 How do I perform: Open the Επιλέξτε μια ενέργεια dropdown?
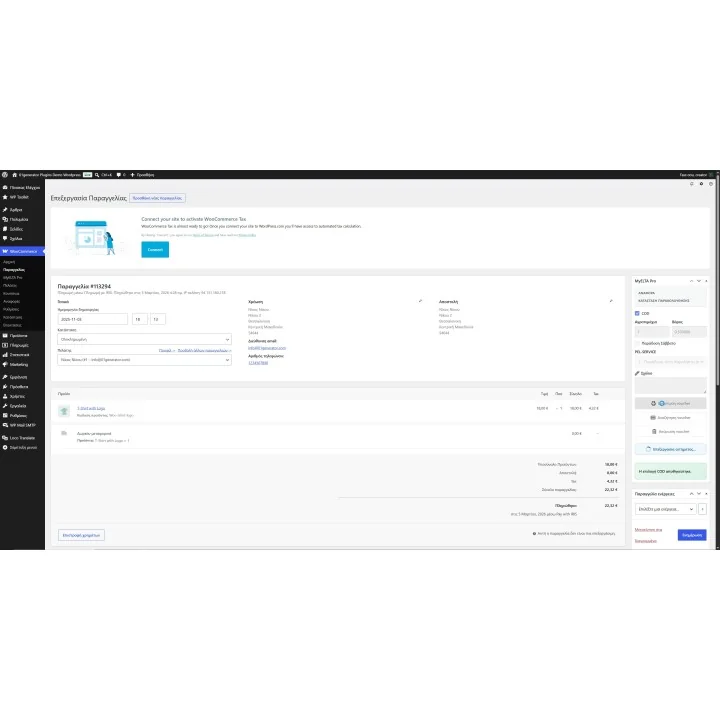pyautogui.click(x=665, y=509)
